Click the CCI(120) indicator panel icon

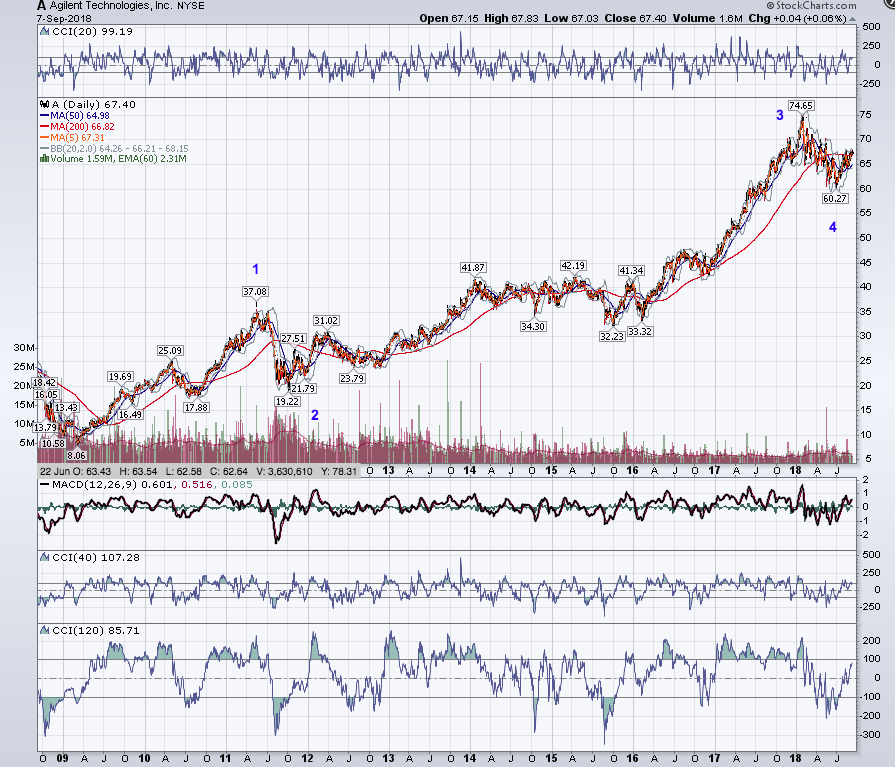pyautogui.click(x=45, y=631)
